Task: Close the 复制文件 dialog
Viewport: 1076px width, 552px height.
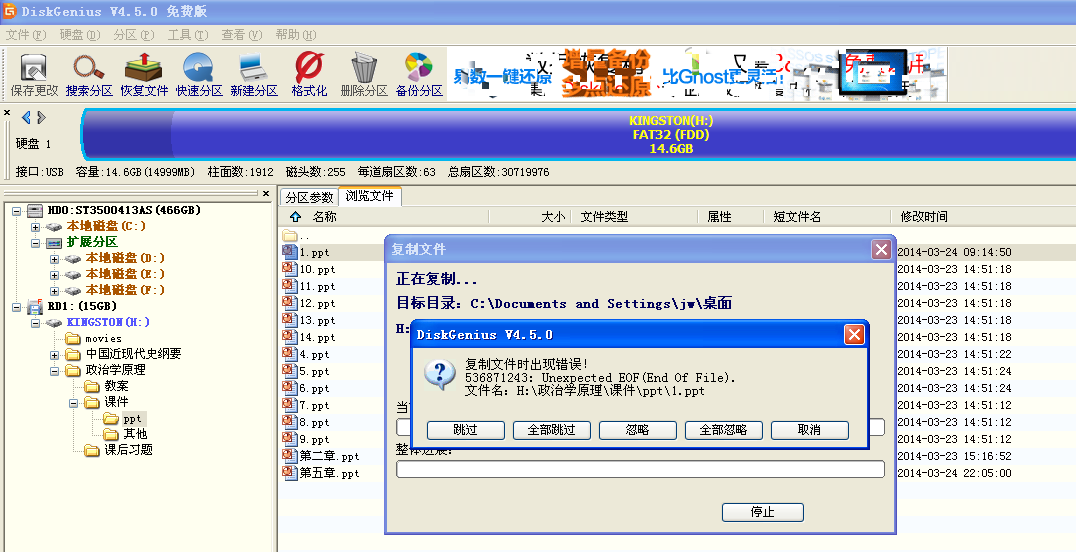Action: point(881,249)
